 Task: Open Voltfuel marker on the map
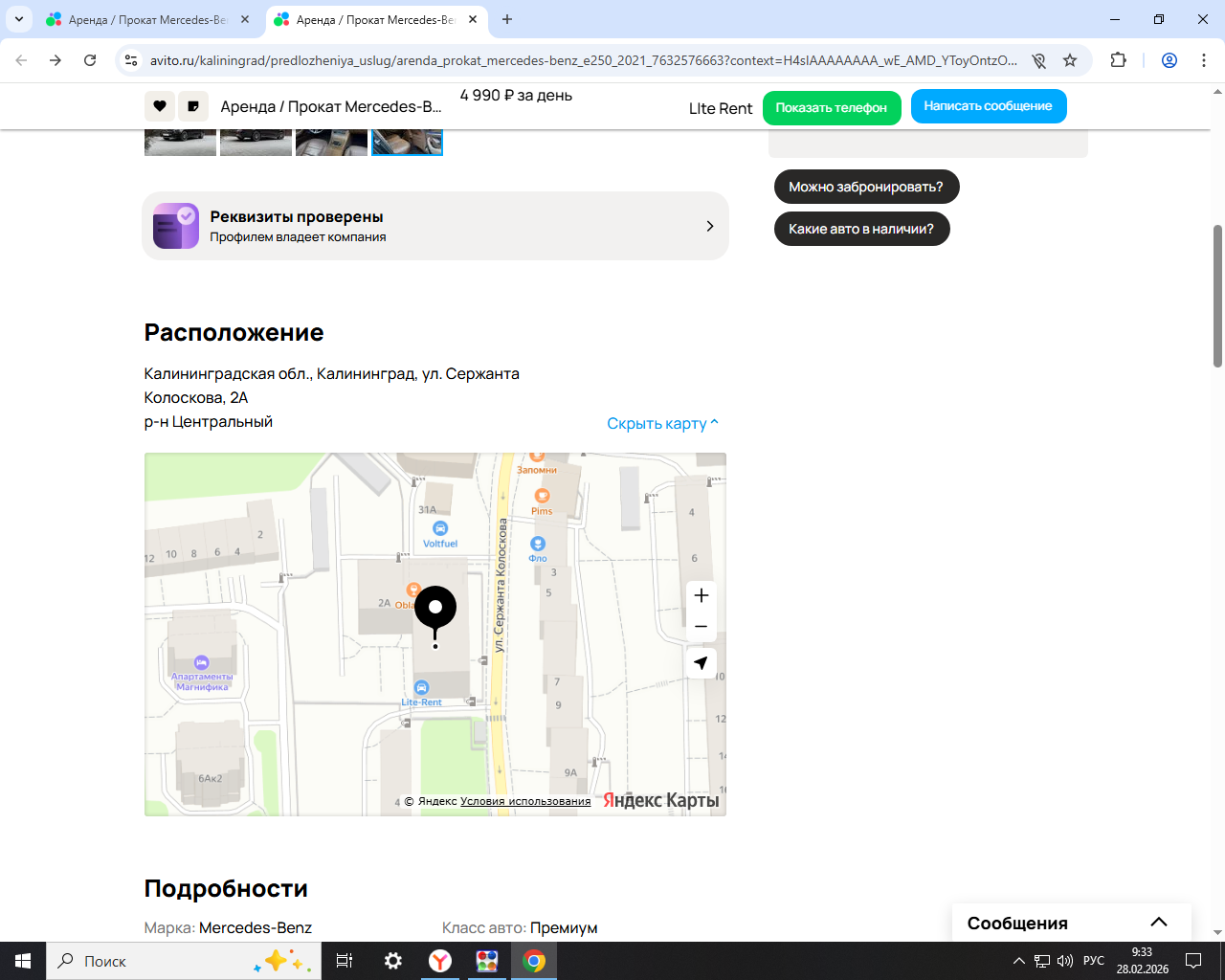point(440,535)
